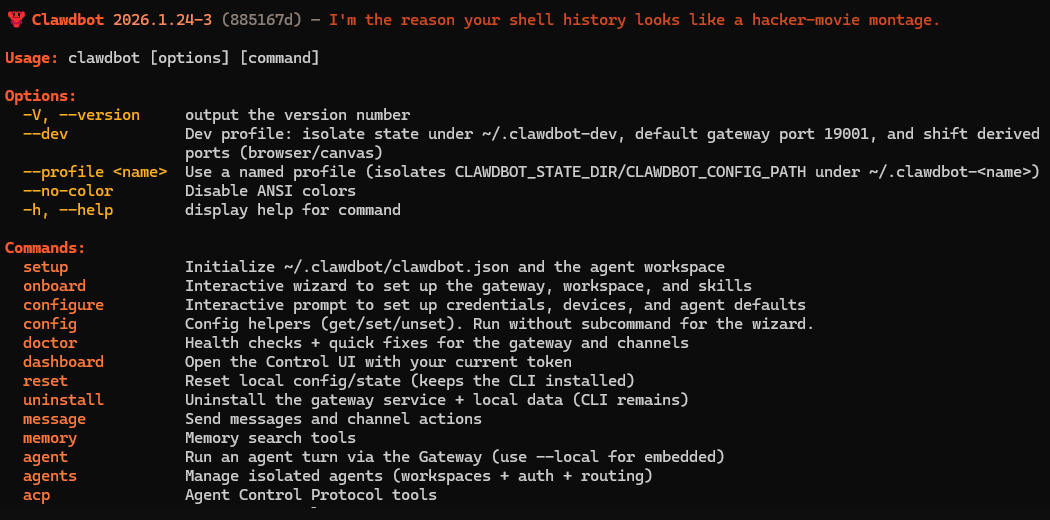The height and width of the screenshot is (520, 1050).
Task: Click the '--profile <name>' option
Action: tap(95, 172)
